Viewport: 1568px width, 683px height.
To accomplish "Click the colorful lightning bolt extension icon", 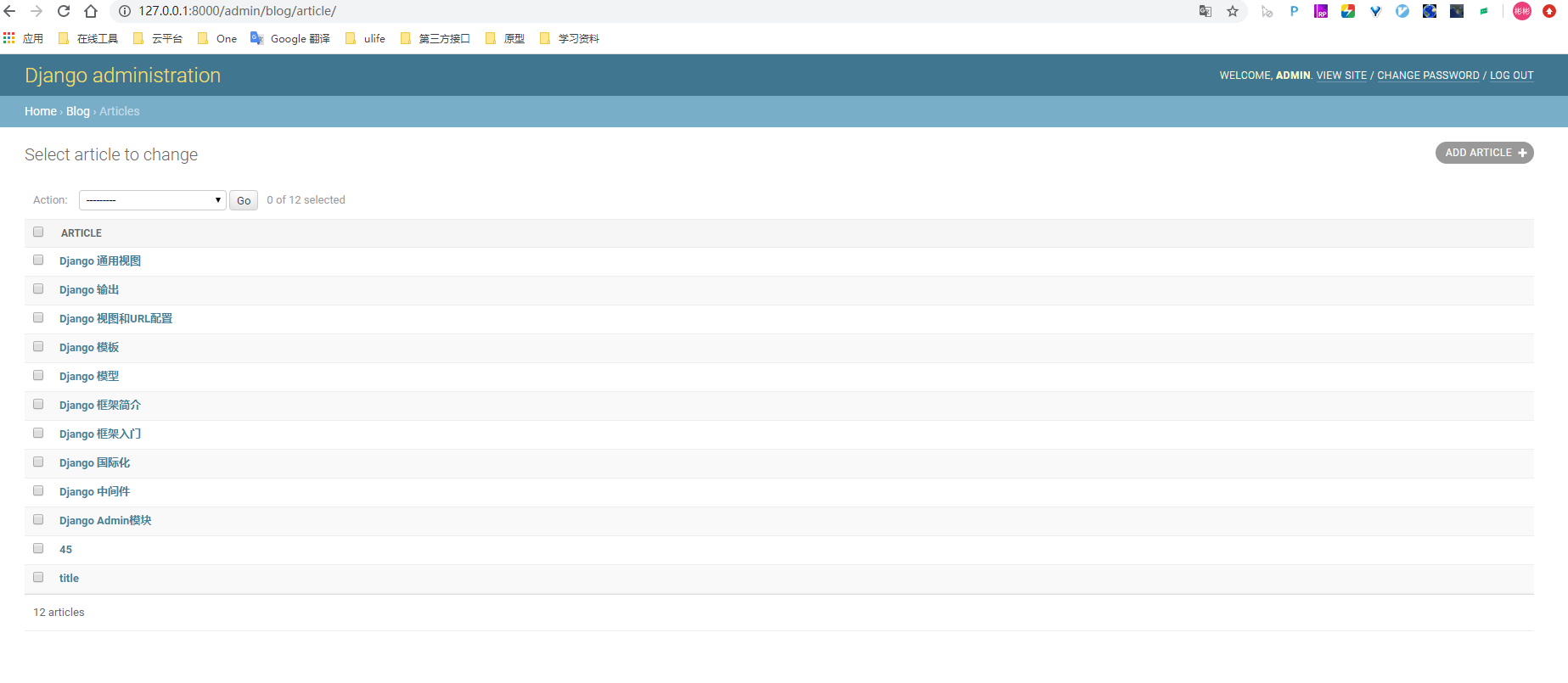I will click(x=1348, y=11).
